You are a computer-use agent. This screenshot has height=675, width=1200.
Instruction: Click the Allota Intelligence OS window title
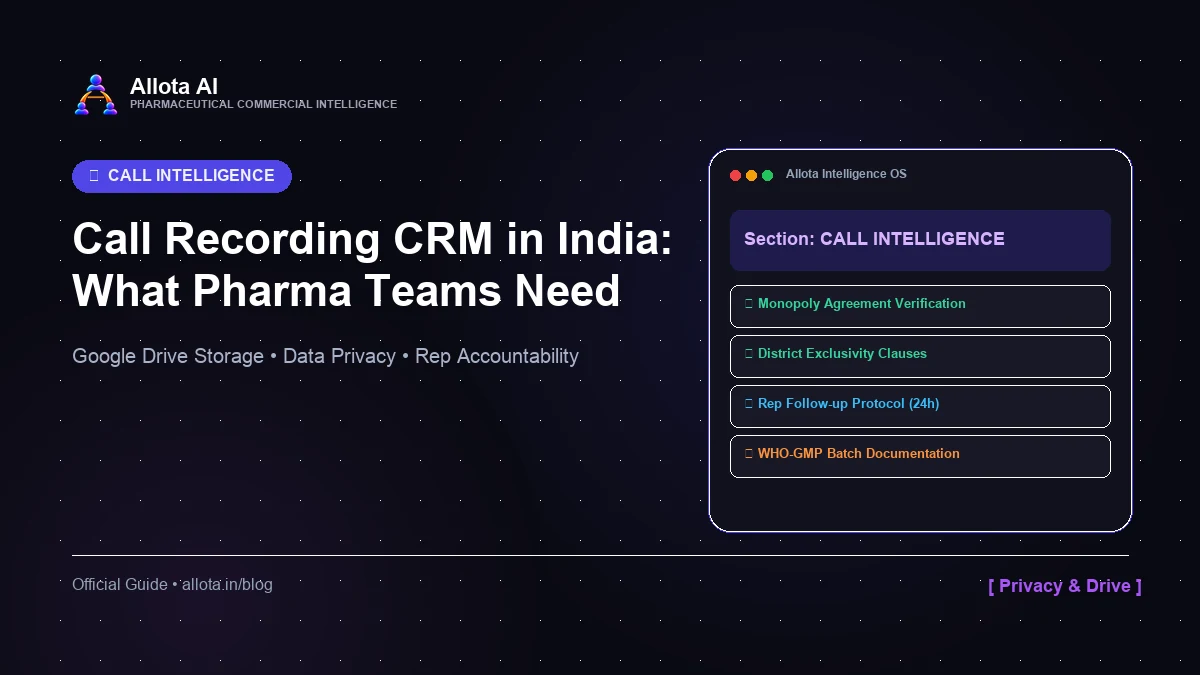[x=846, y=174]
